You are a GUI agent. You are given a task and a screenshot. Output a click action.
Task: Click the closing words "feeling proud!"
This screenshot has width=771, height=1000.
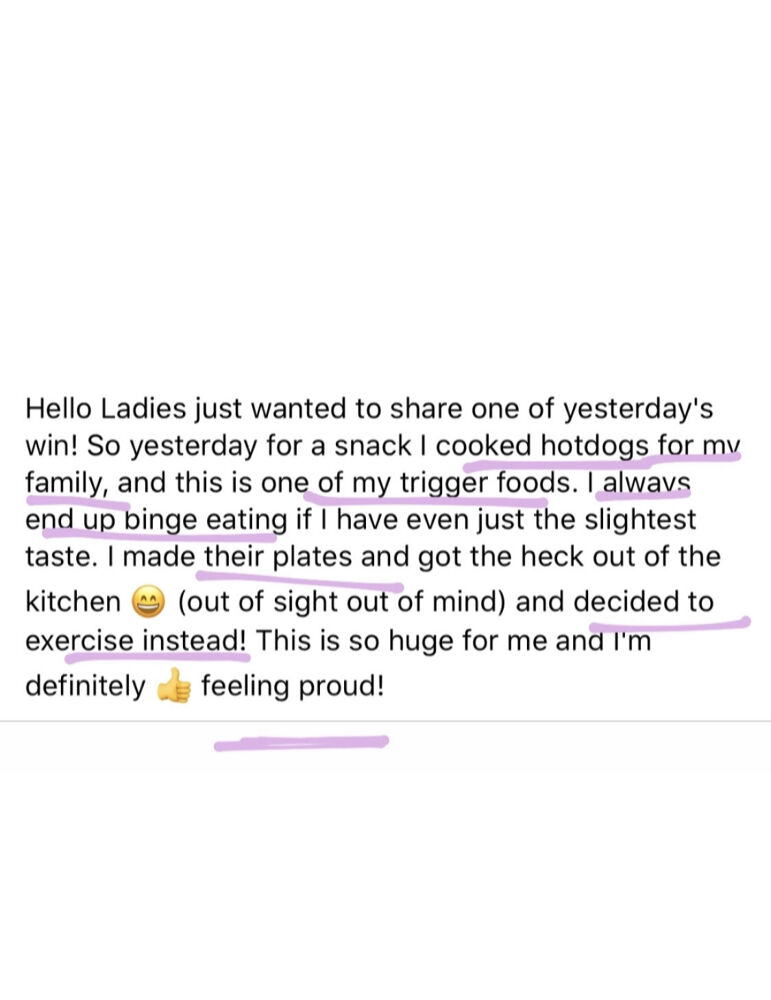(x=292, y=688)
